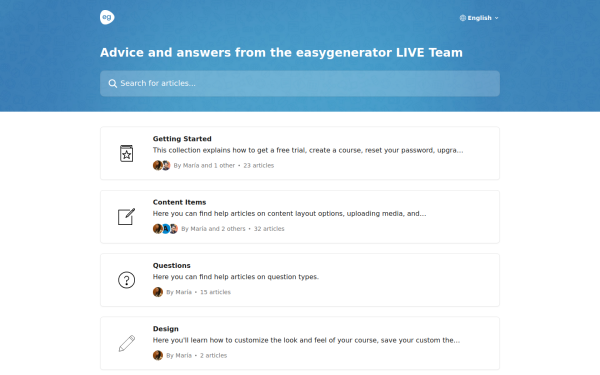Click the chevron next to English
The height and width of the screenshot is (375, 600).
(x=496, y=18)
